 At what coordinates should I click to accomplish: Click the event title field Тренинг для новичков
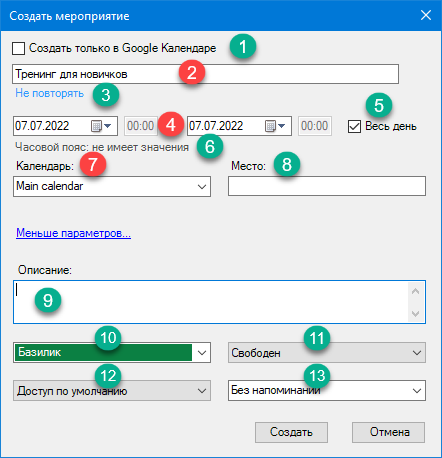click(x=205, y=74)
